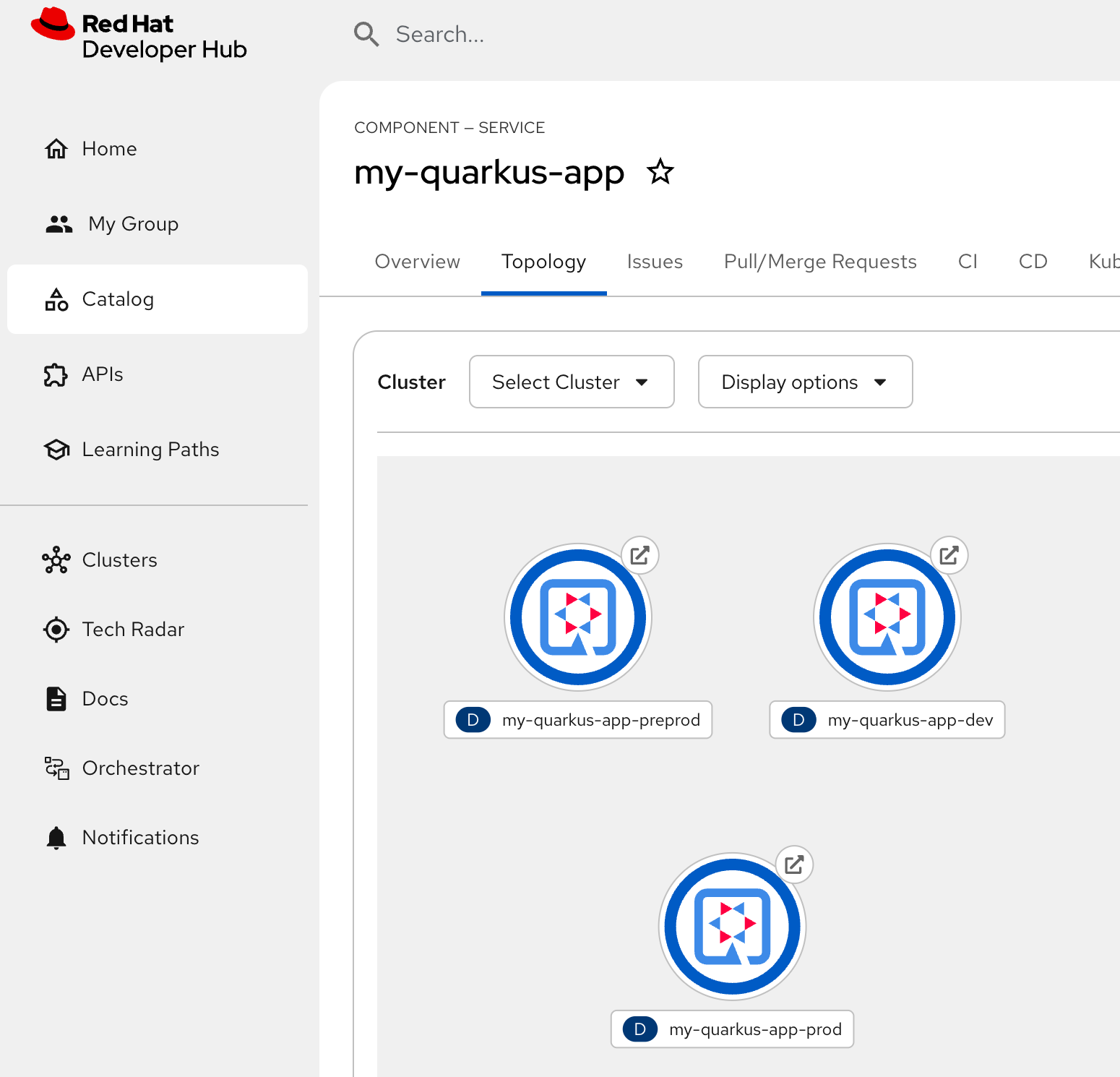This screenshot has height=1077, width=1120.
Task: Open URL icon on my-quarkus-app-dev node
Action: pos(949,555)
